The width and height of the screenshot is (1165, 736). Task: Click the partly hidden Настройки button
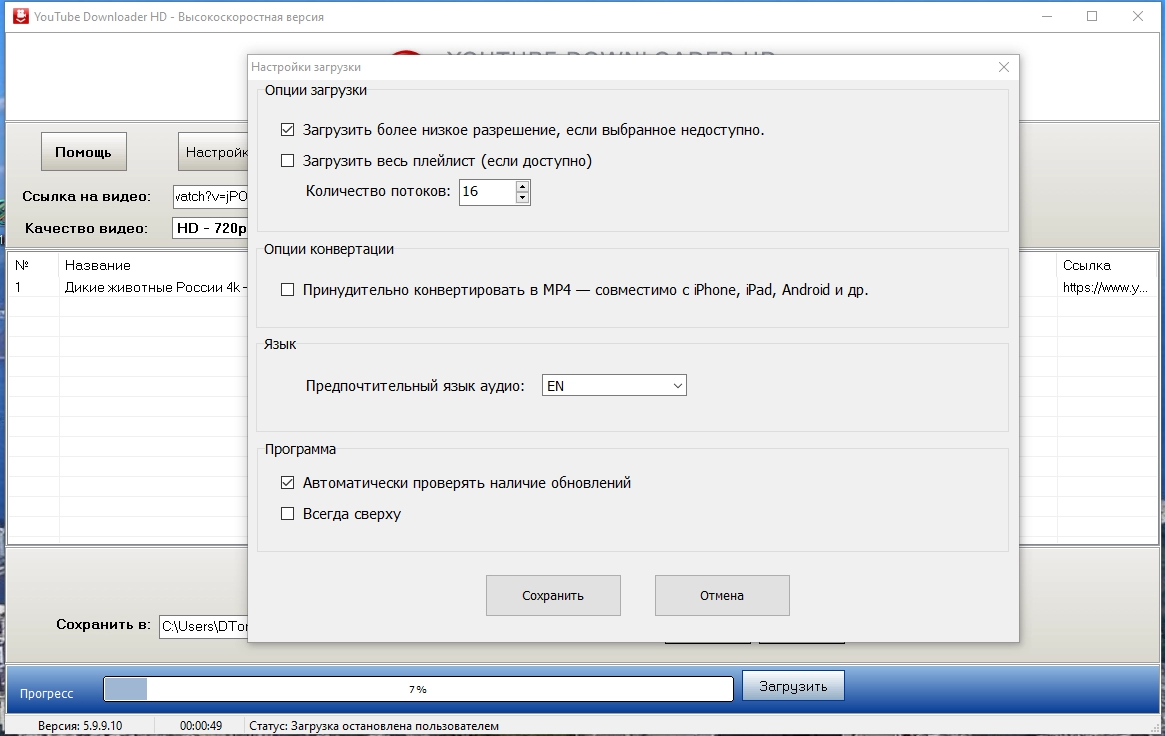coord(213,152)
